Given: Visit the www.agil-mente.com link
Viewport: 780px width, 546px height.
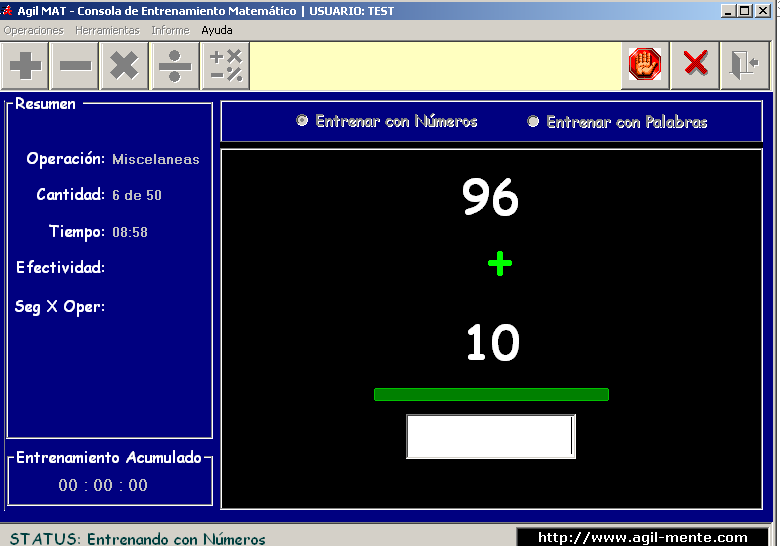Looking at the screenshot, I should tap(642, 537).
